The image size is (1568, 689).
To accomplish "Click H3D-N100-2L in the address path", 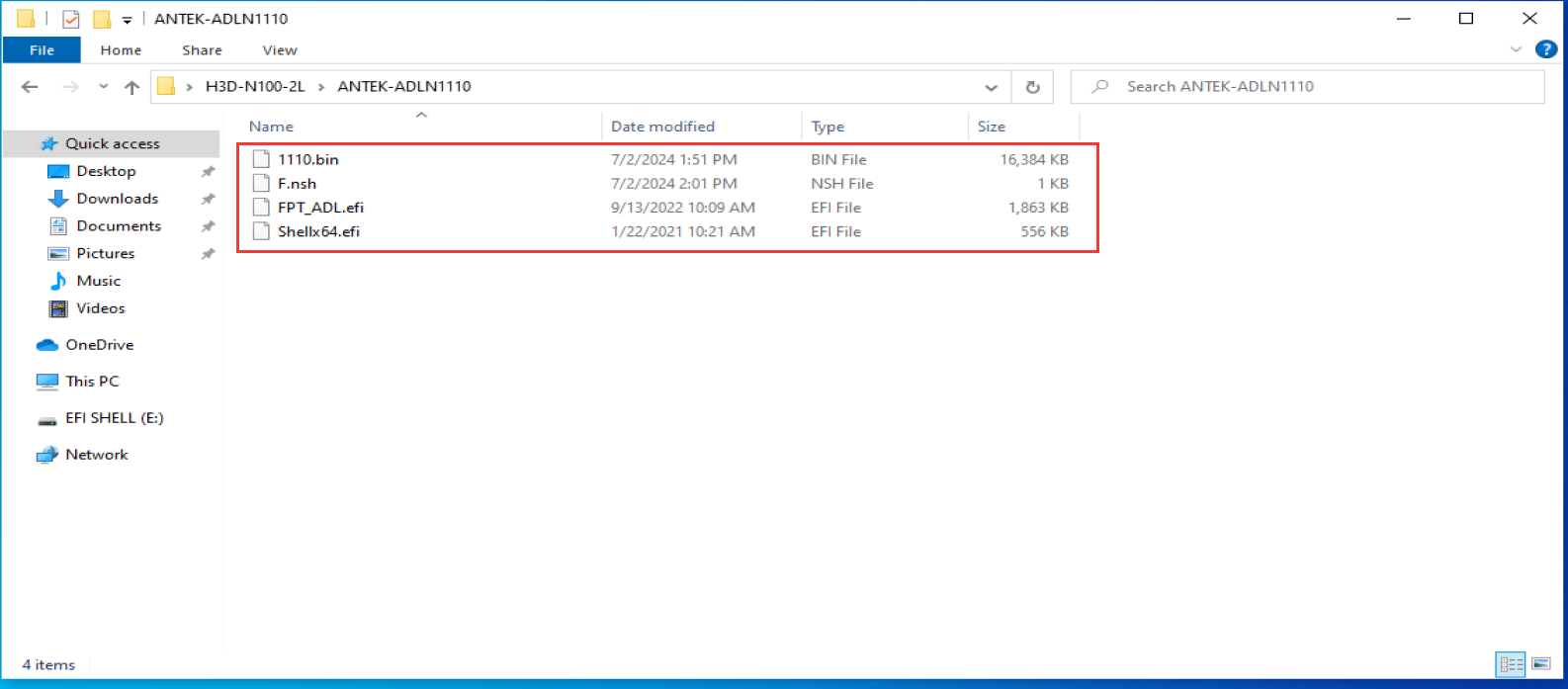I will tap(255, 86).
